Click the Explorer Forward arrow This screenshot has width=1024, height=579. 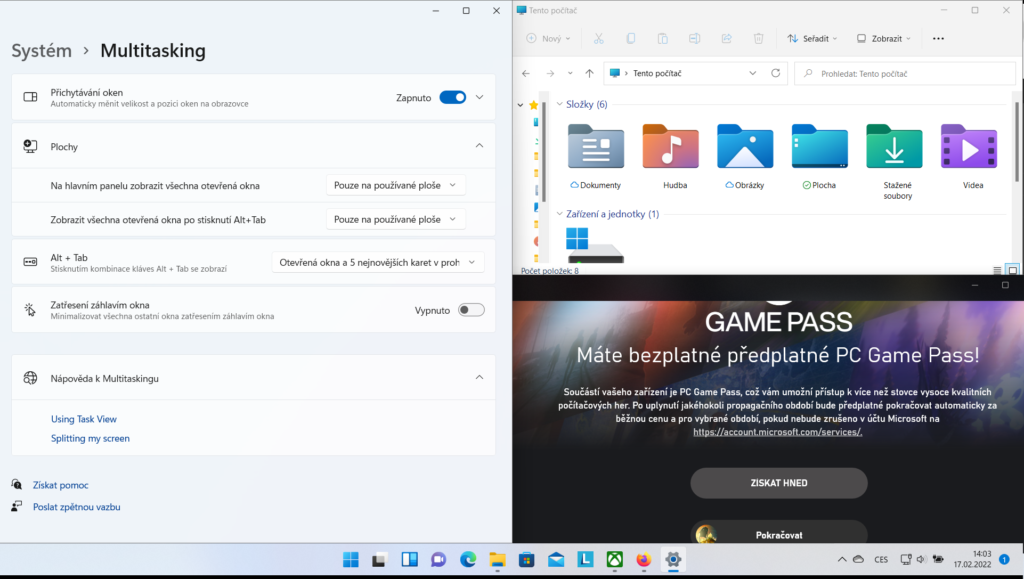coord(551,74)
